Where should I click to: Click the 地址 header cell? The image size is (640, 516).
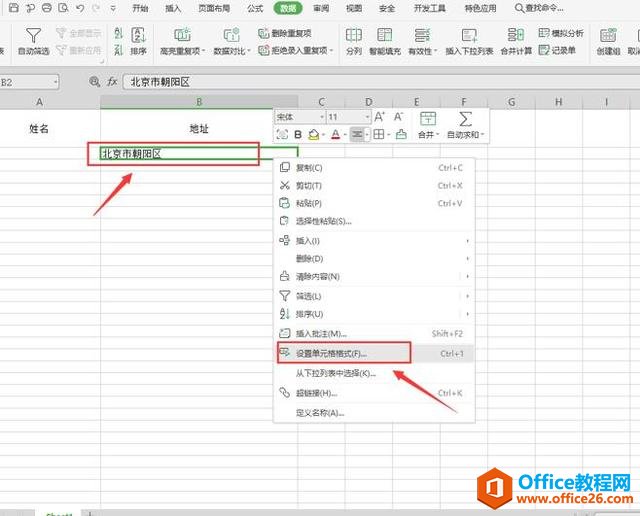click(x=199, y=129)
